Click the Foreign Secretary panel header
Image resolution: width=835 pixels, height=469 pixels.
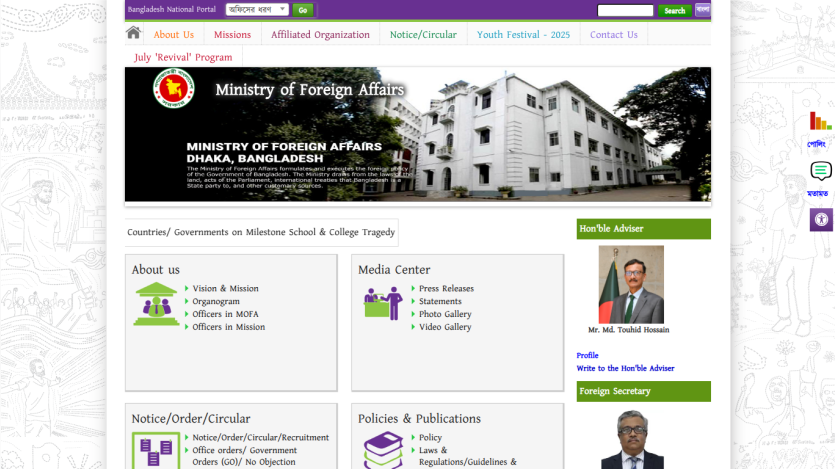click(643, 391)
